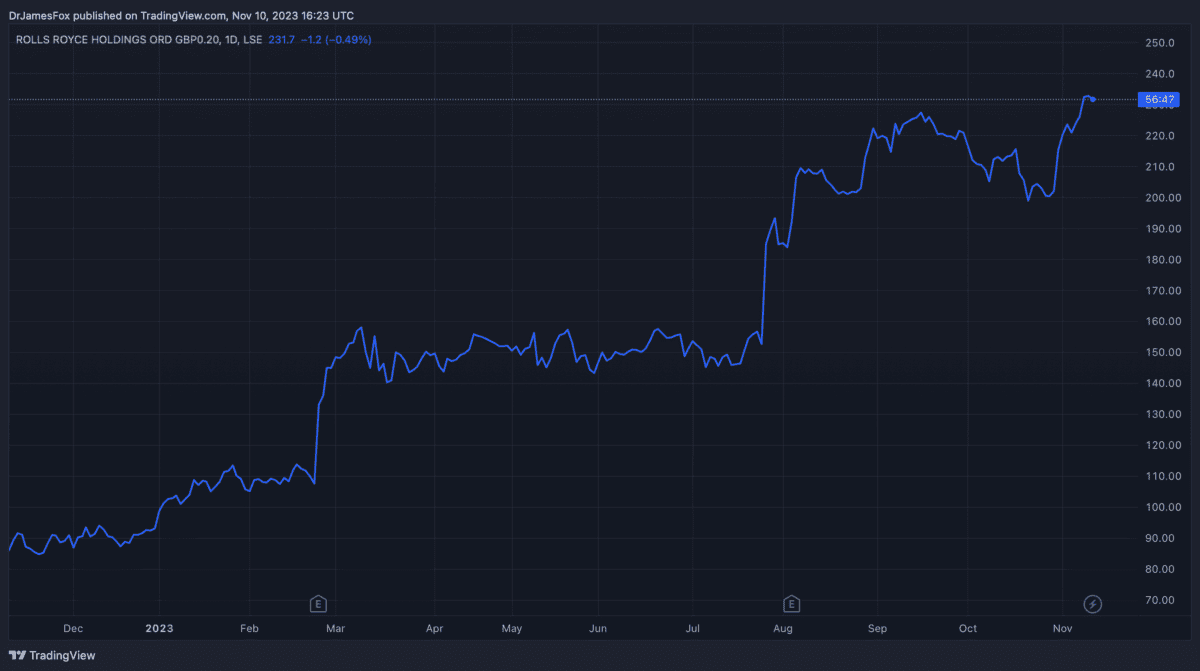Click the last price dot on the line
This screenshot has width=1200, height=671.
tap(1093, 99)
